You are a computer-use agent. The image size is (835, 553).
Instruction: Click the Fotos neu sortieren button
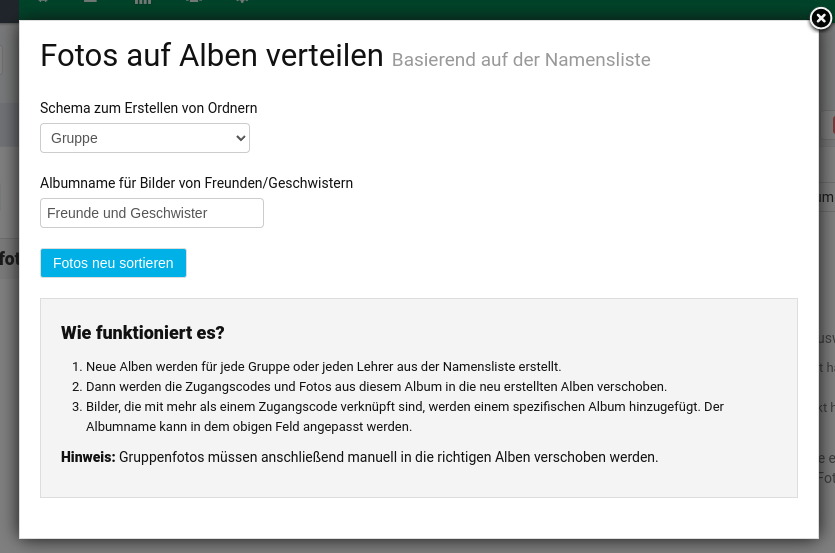coord(113,263)
